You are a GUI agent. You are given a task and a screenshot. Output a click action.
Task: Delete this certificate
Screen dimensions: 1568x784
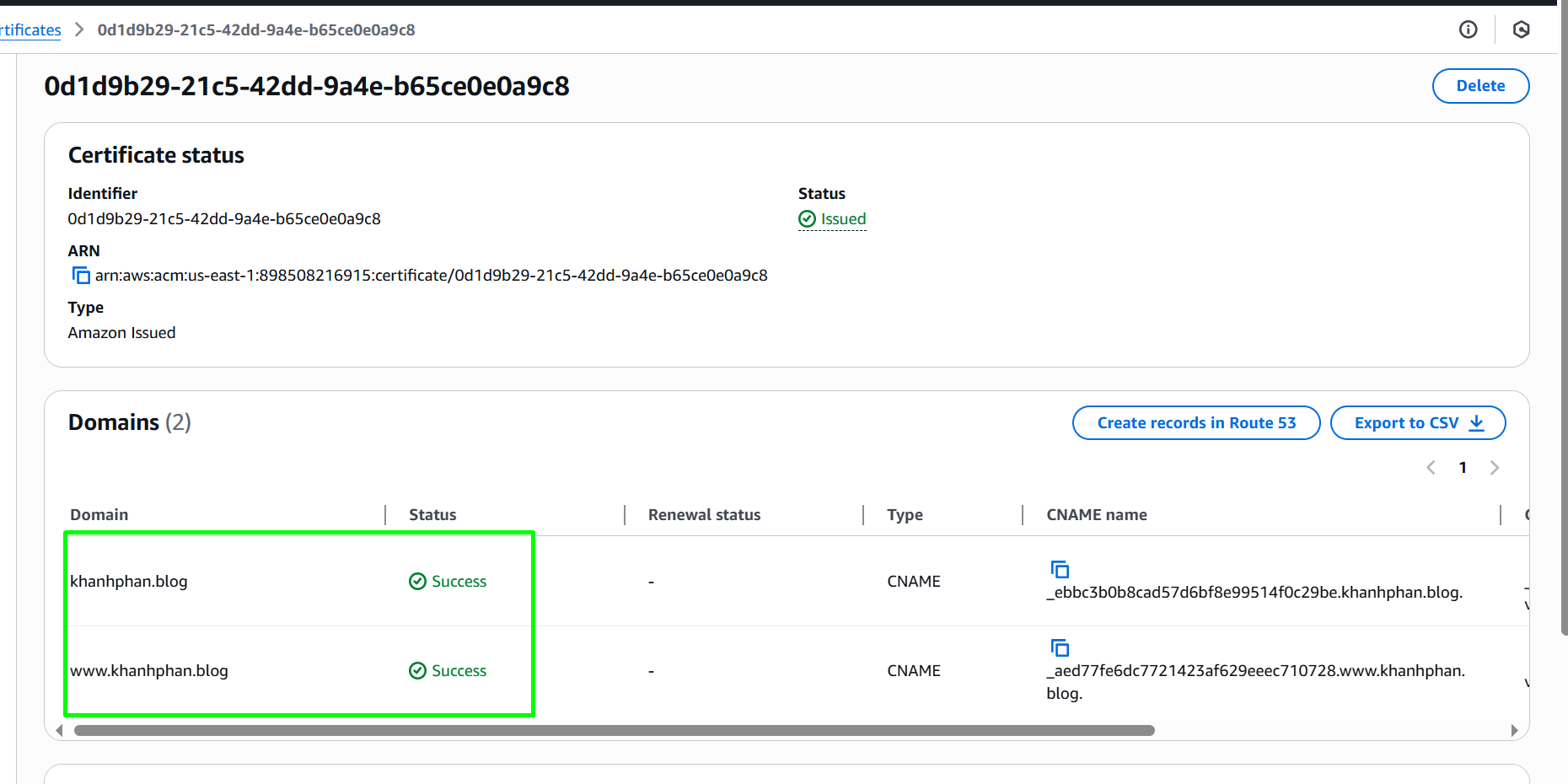click(1481, 86)
